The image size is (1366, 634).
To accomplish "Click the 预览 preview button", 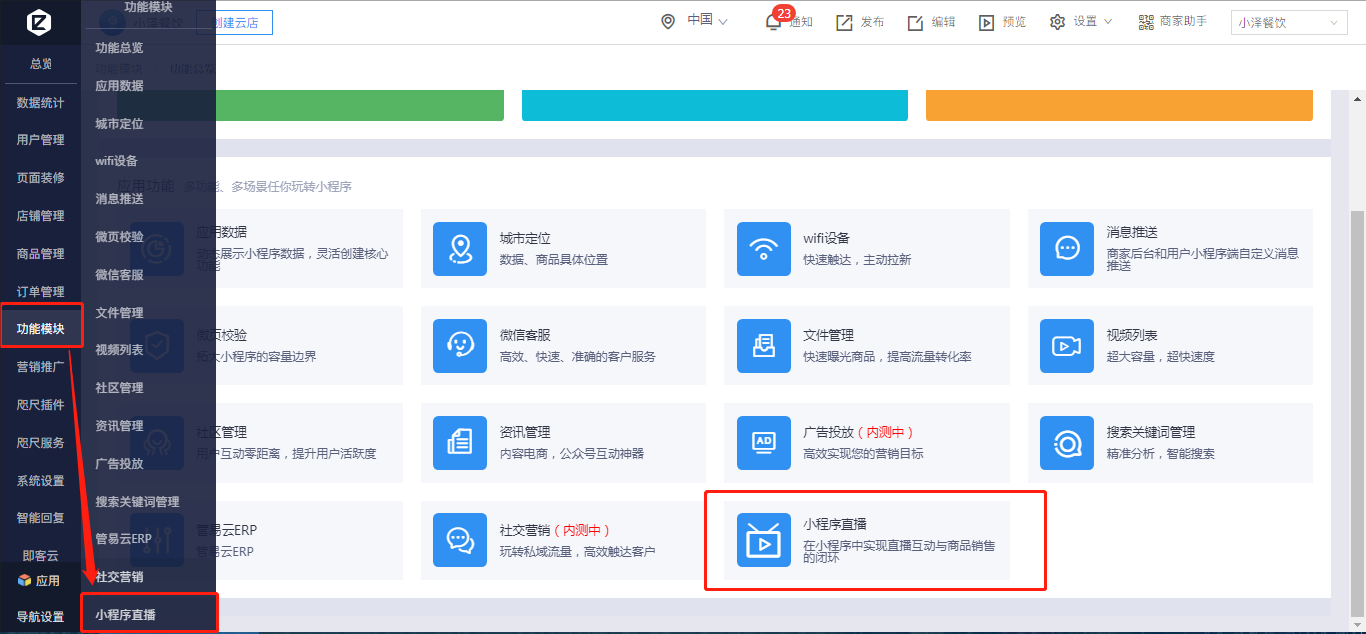I will point(1002,22).
